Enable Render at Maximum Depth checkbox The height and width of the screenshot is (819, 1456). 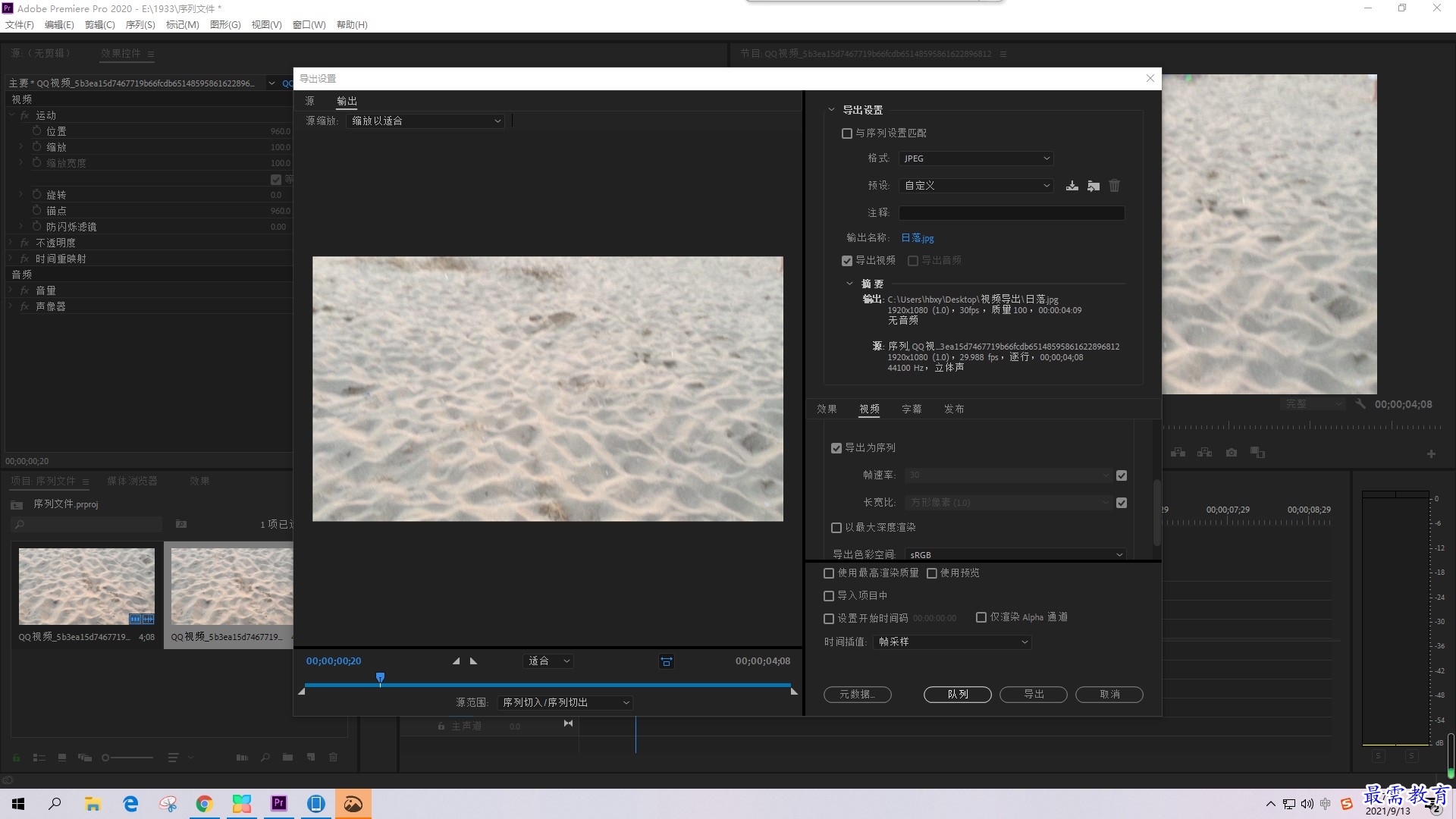836,528
